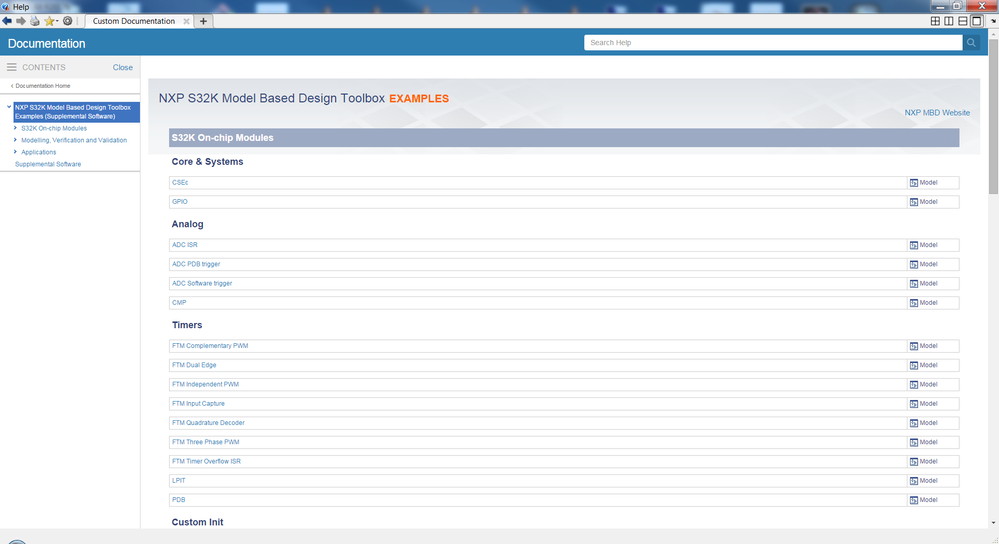Click the scrollbar down arrow at bottom right

(993, 523)
